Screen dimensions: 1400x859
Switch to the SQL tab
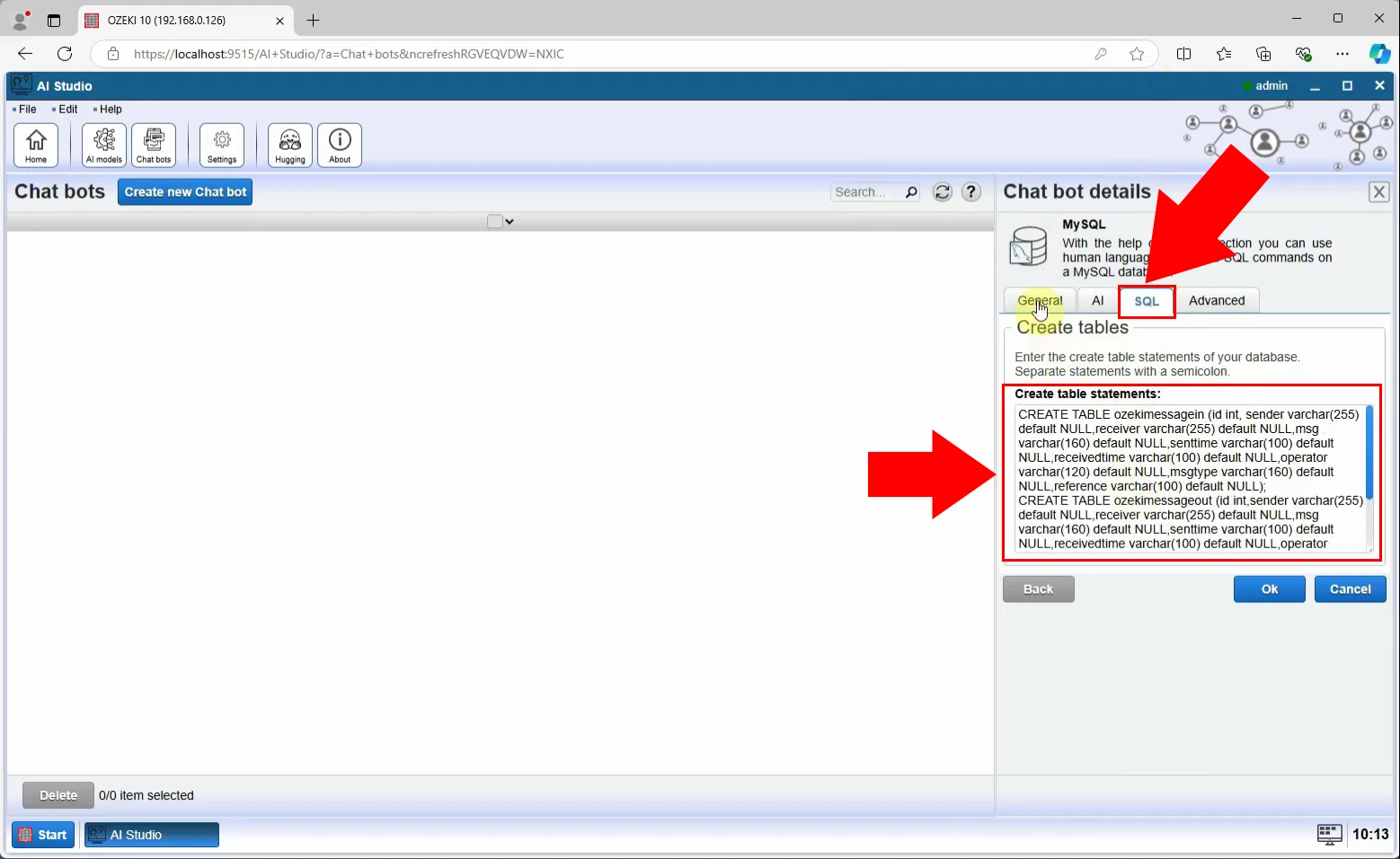pos(1147,301)
